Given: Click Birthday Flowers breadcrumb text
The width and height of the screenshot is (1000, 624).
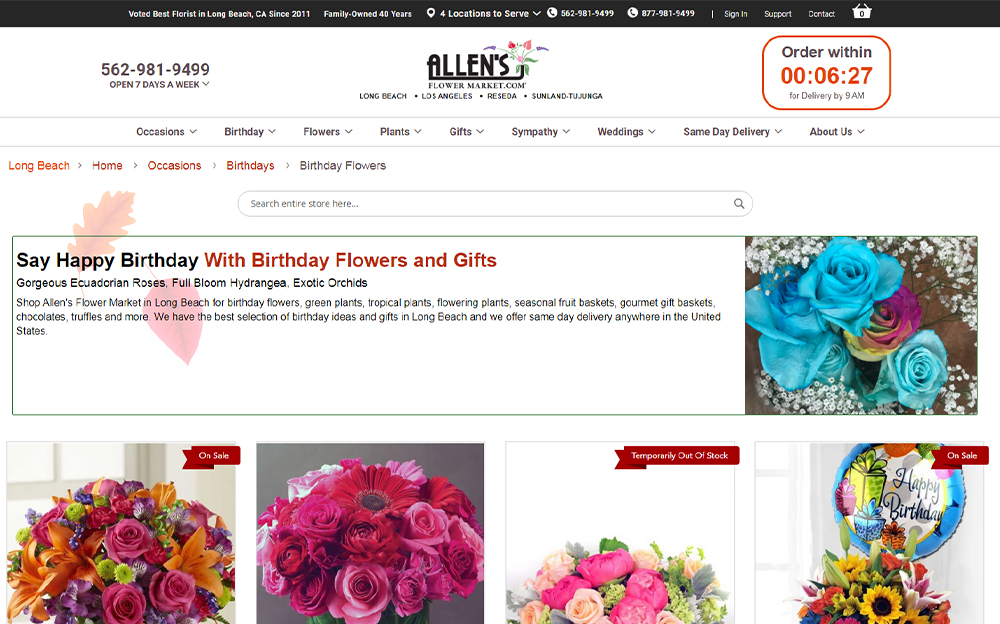Looking at the screenshot, I should [342, 165].
